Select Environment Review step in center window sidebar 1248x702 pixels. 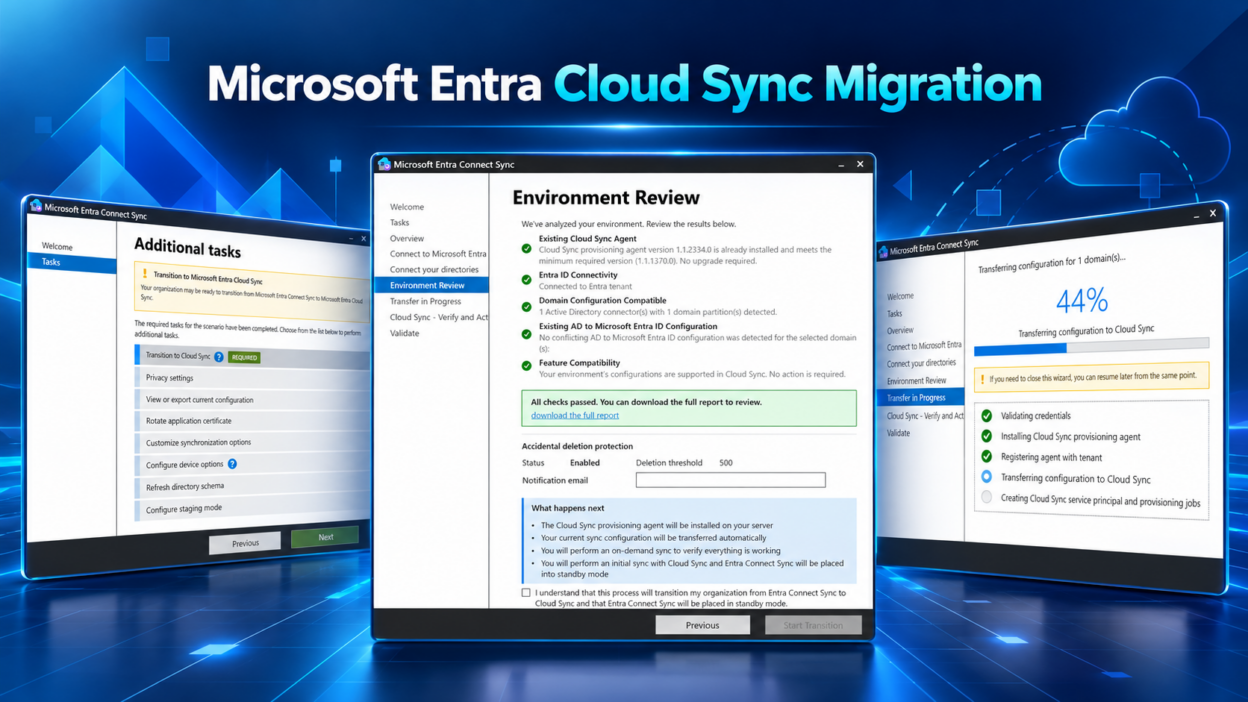click(431, 285)
